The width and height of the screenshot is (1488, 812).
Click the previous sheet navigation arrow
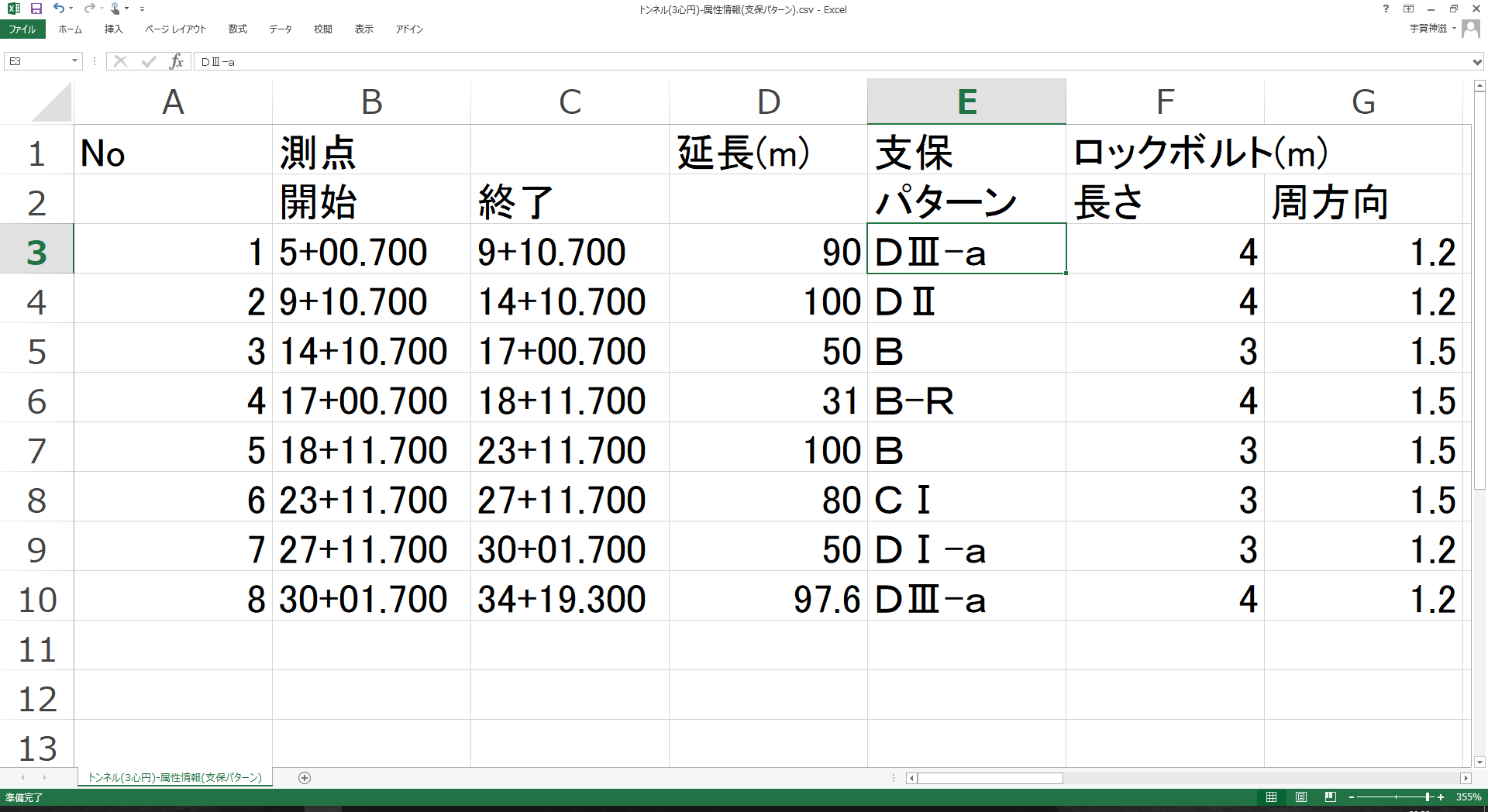[23, 777]
